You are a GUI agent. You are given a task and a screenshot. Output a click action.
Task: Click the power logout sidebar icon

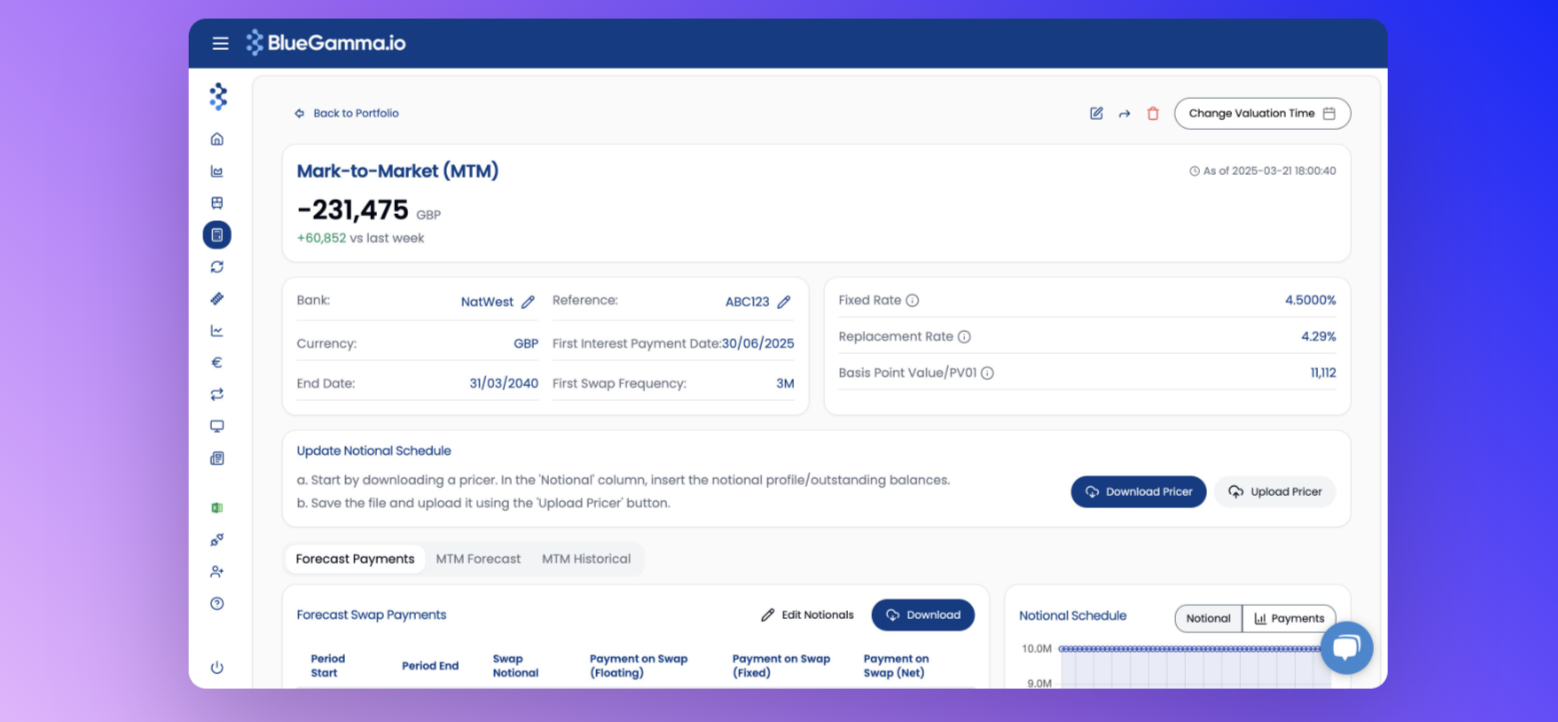pos(217,668)
